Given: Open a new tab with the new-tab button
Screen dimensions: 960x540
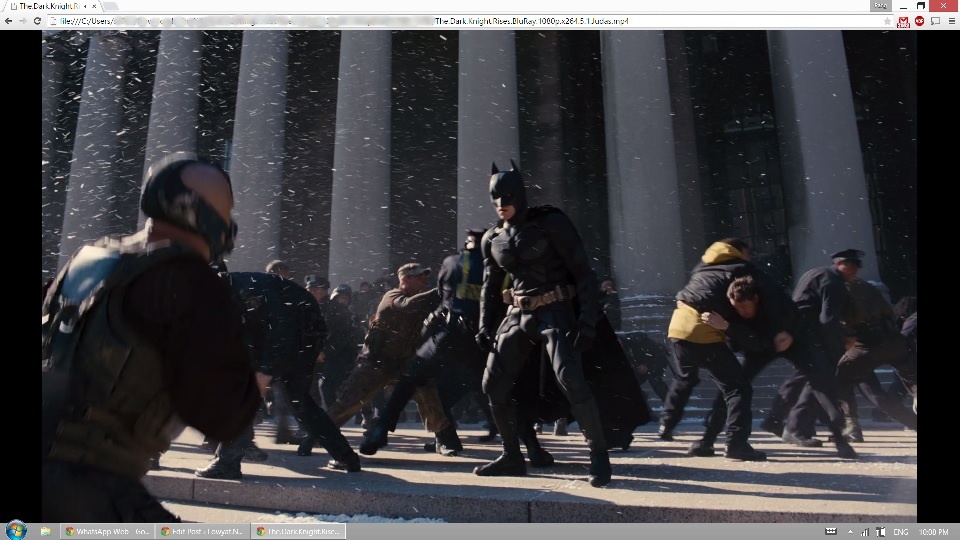Looking at the screenshot, I should 111,6.
